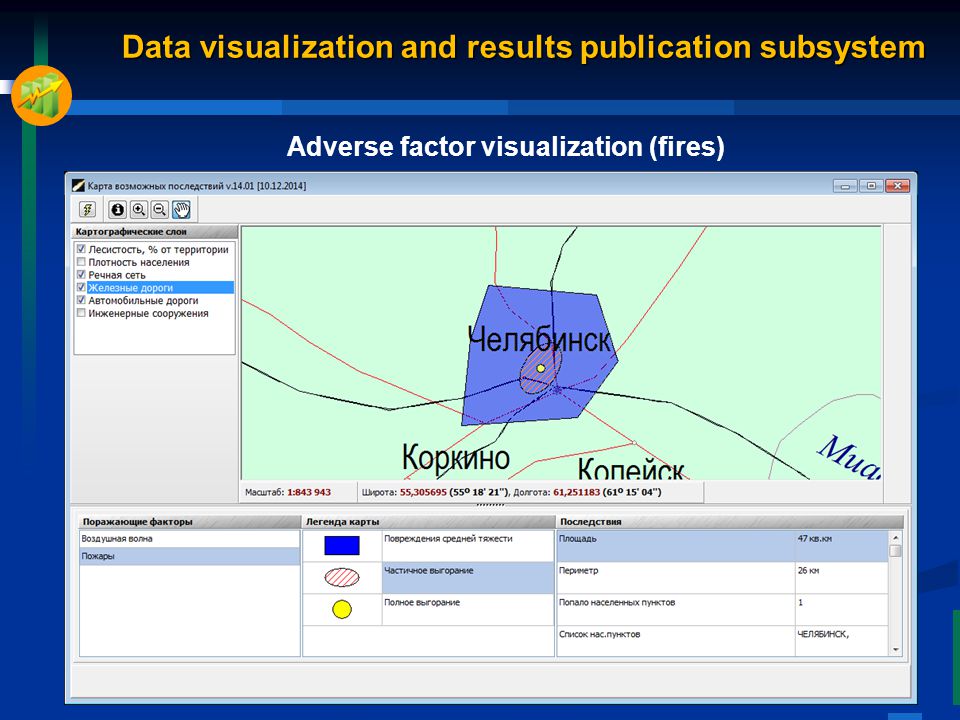Click Список нас.пунктов row label
The height and width of the screenshot is (720, 960).
tap(599, 634)
